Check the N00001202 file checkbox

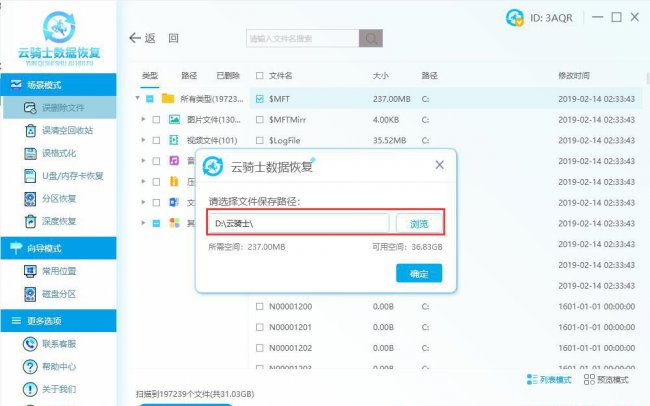click(260, 348)
